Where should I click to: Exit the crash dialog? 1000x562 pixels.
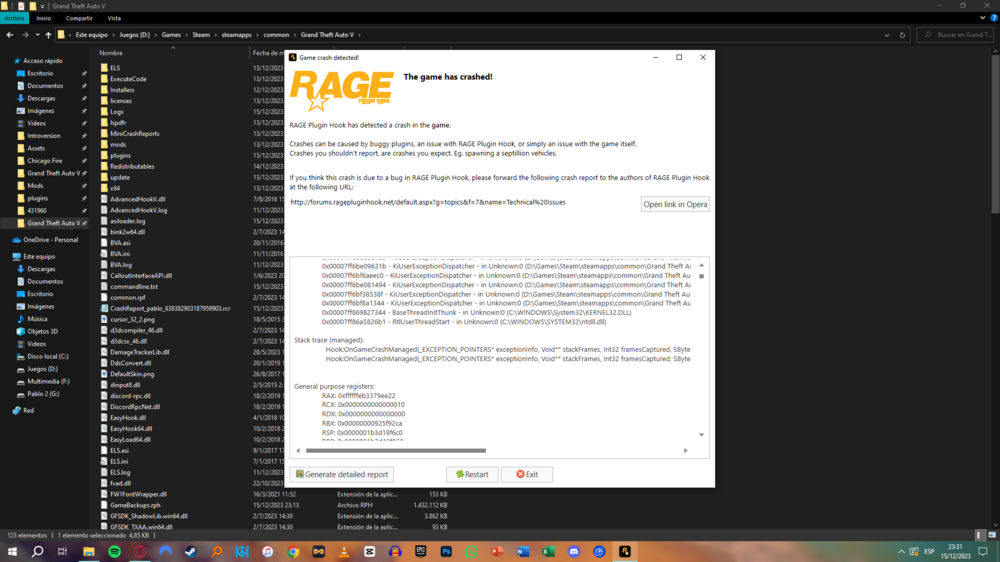pyautogui.click(x=527, y=474)
